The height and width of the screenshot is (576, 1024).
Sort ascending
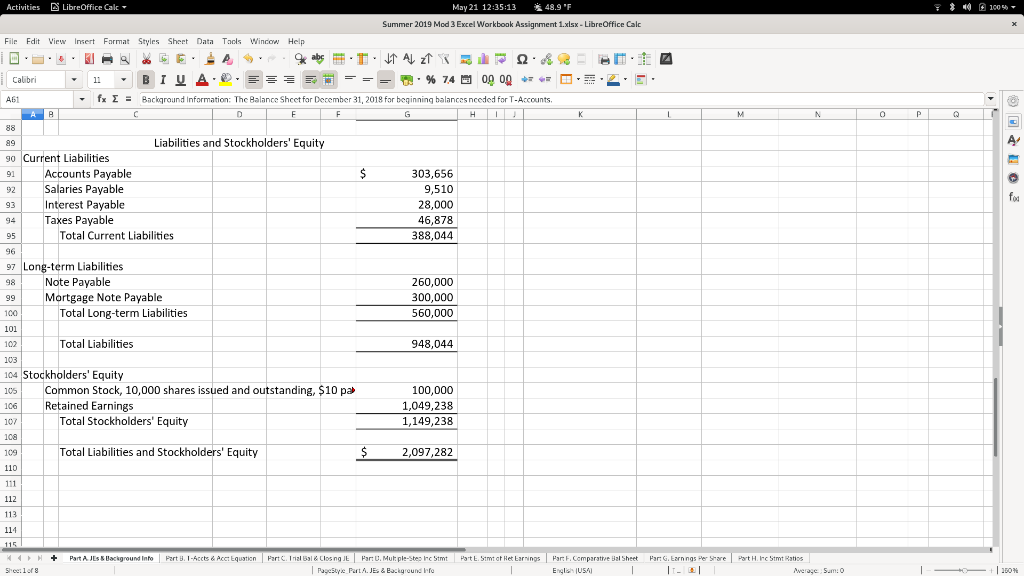click(409, 59)
